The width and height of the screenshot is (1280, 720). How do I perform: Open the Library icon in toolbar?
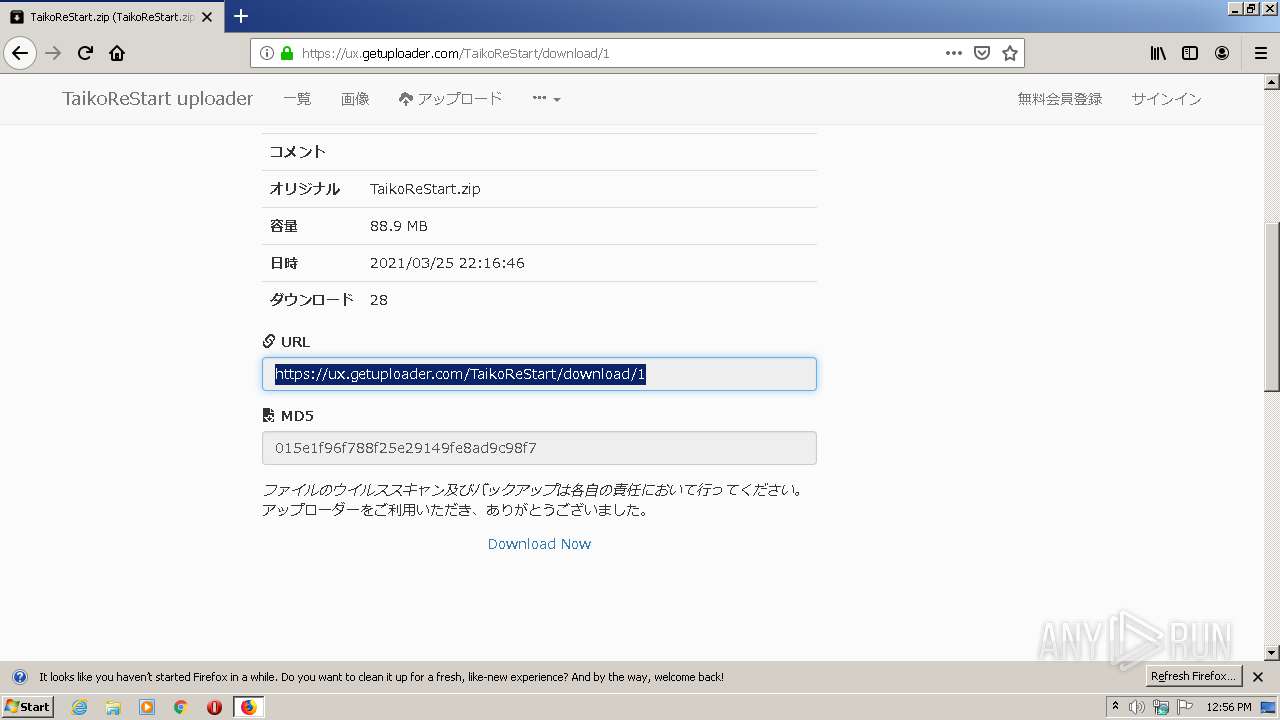1158,53
